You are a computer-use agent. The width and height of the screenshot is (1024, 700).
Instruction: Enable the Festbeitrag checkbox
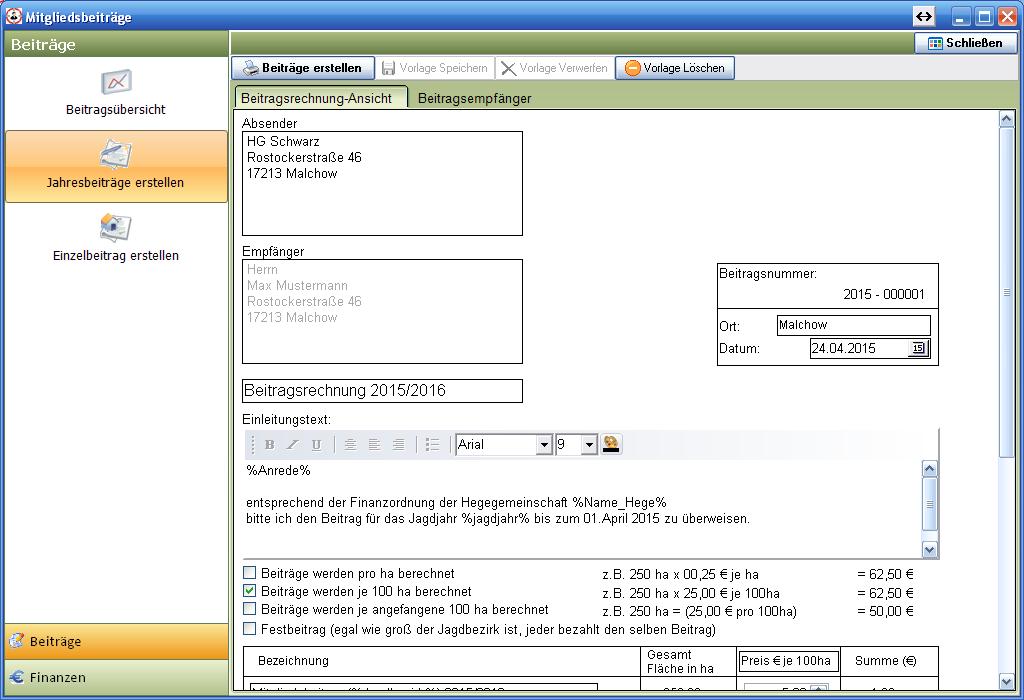(250, 629)
